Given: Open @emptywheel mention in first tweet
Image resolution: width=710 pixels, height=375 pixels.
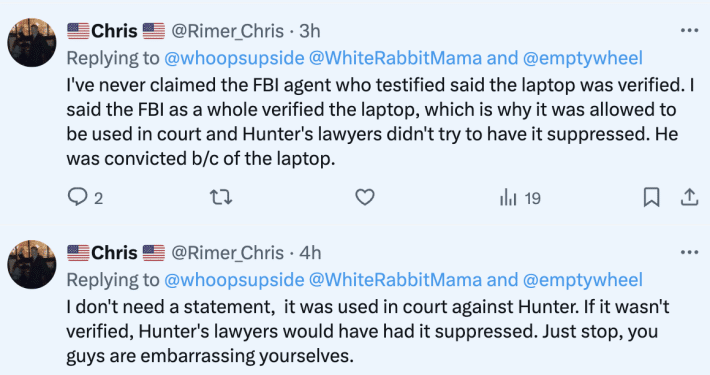Looking at the screenshot, I should (x=583, y=58).
